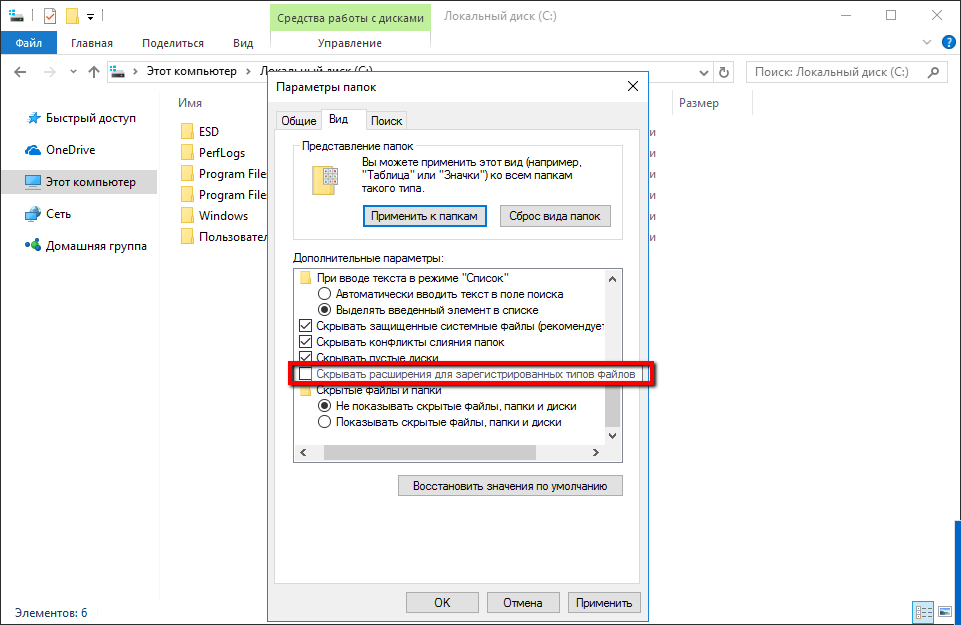Open the Поделиться ribbon tab
This screenshot has height=625, width=961.
point(173,43)
